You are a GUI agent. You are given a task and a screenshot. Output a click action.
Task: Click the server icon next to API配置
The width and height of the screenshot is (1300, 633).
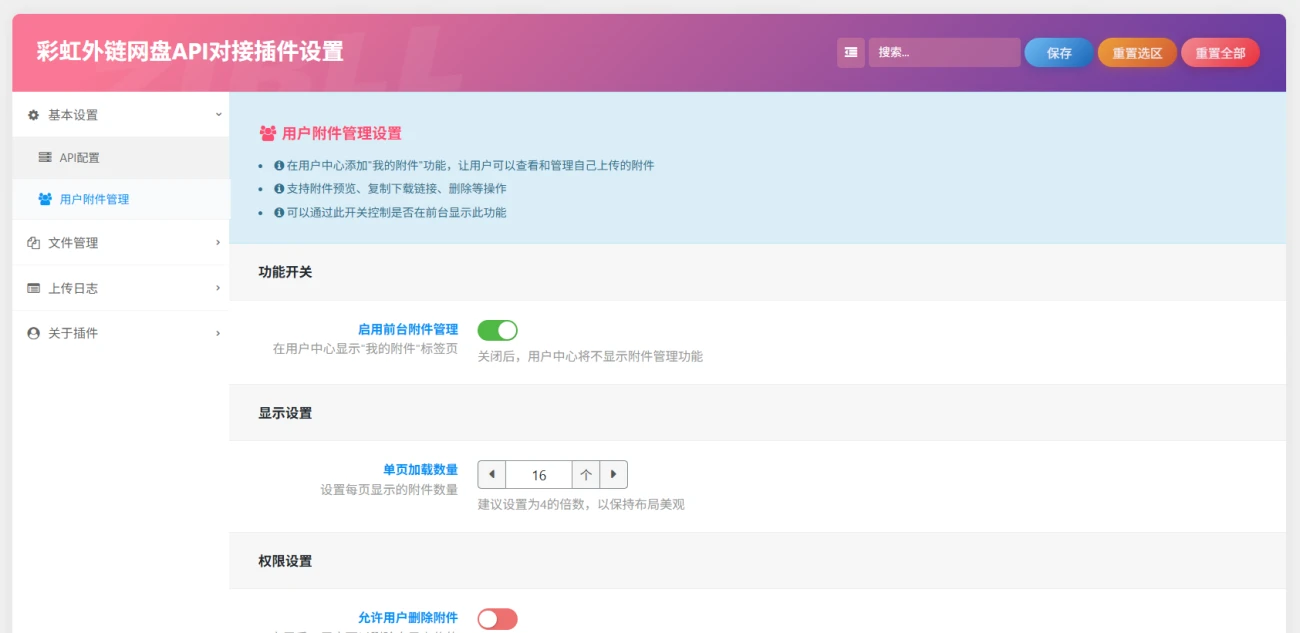(x=45, y=157)
